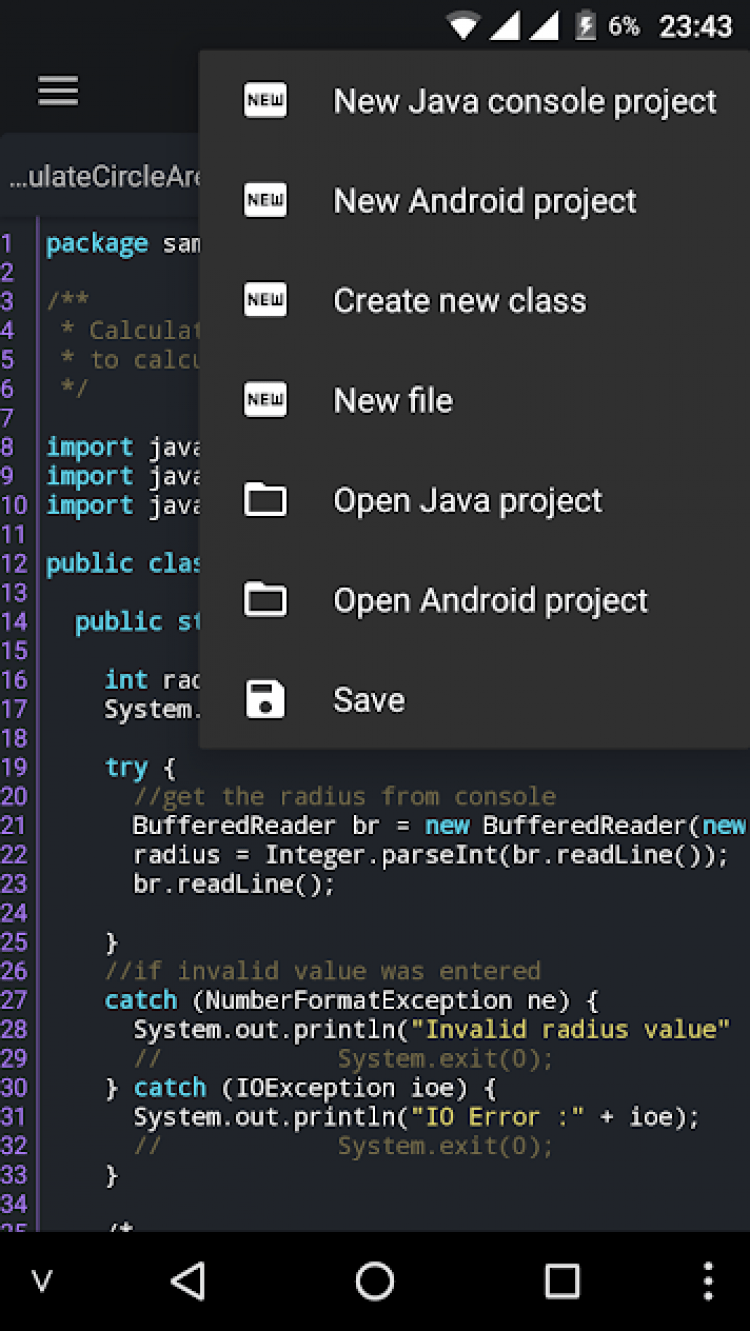Screen dimensions: 750x1331
Task: Tap the Android recent apps square button
Action: click(562, 1280)
